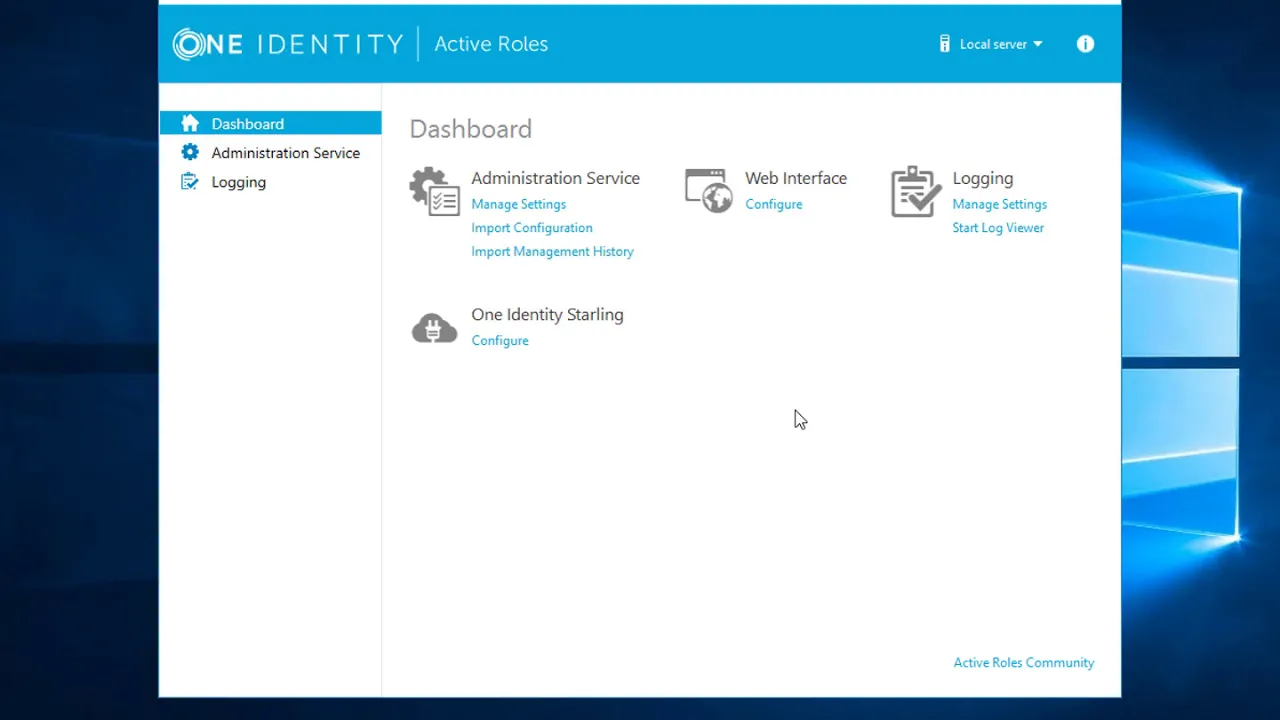Click the info icon in header

click(1085, 44)
